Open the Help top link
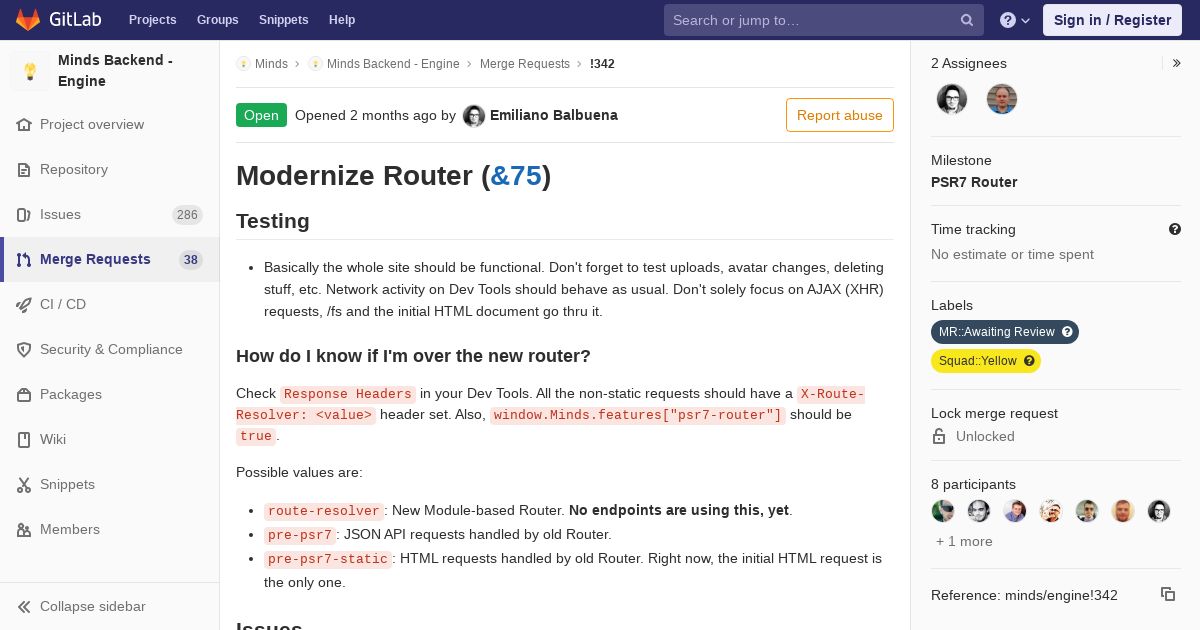 (342, 20)
